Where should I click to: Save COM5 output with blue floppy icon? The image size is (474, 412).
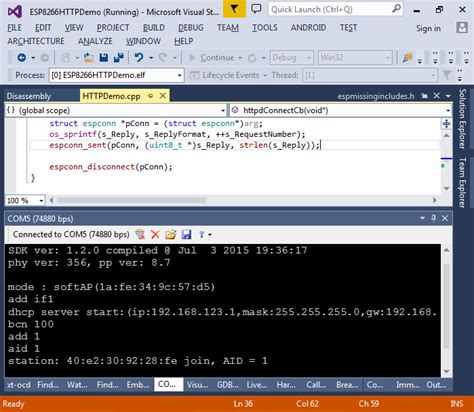(x=186, y=234)
